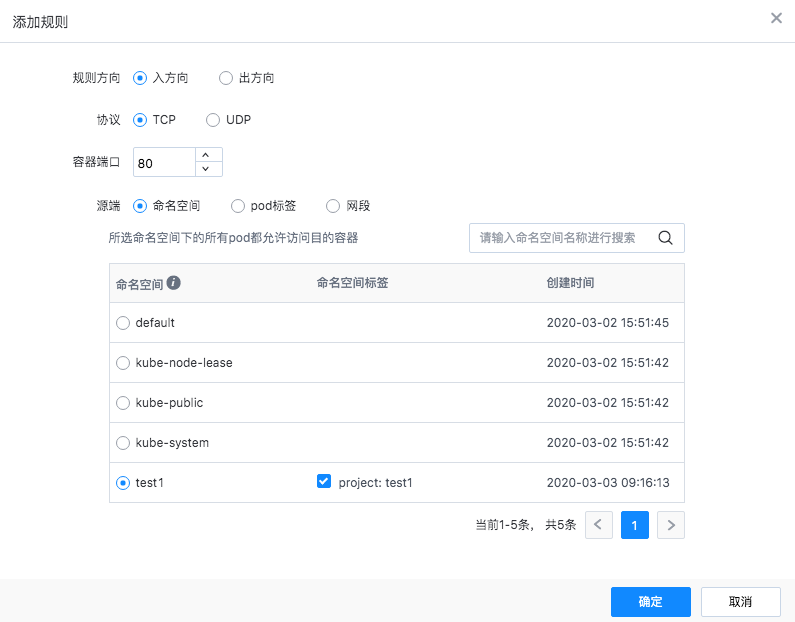Uncheck the project: test1 label checkbox
795x622 pixels.
[323, 482]
